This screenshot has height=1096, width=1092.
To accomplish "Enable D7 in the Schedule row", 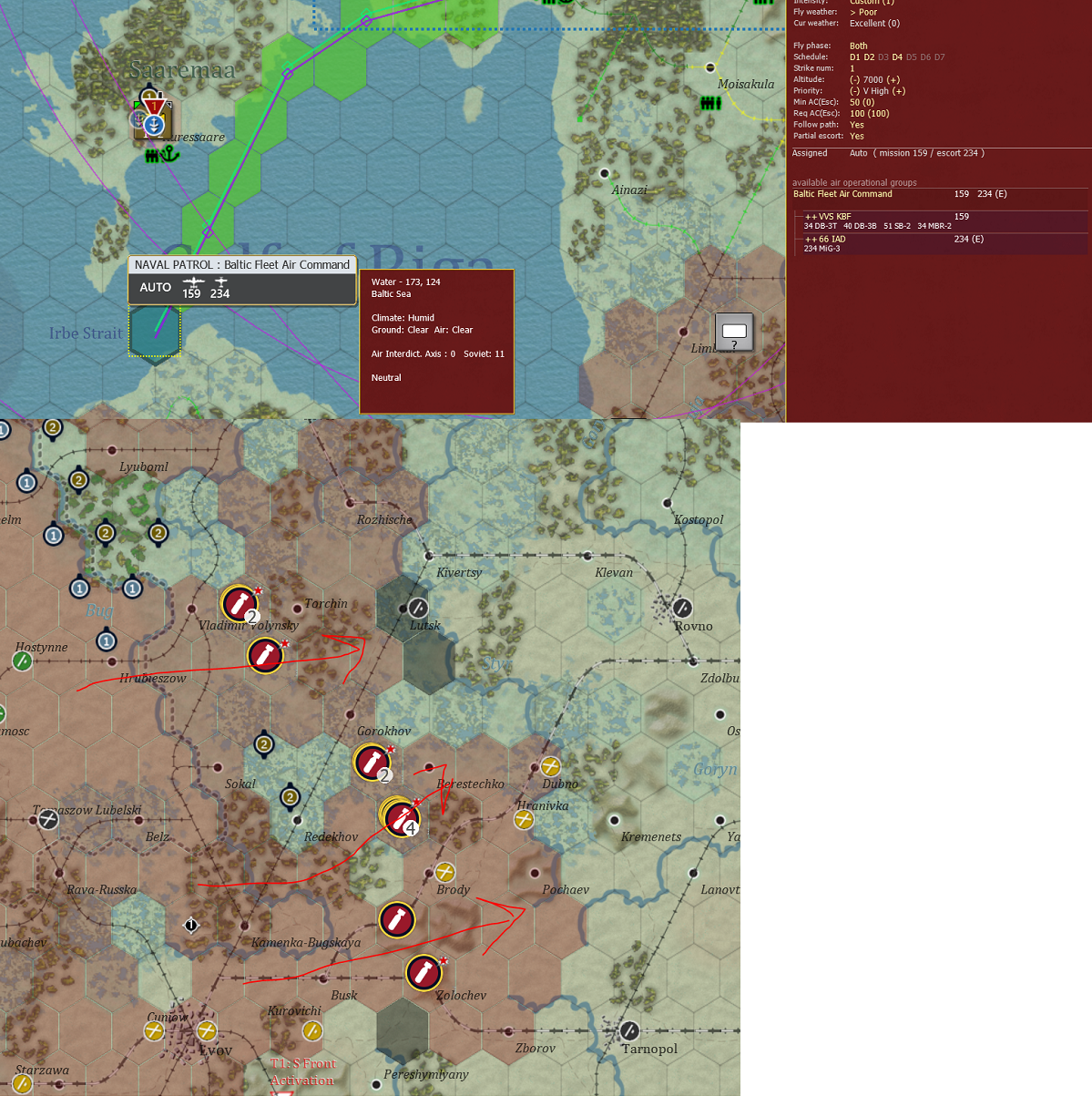I will coord(939,57).
